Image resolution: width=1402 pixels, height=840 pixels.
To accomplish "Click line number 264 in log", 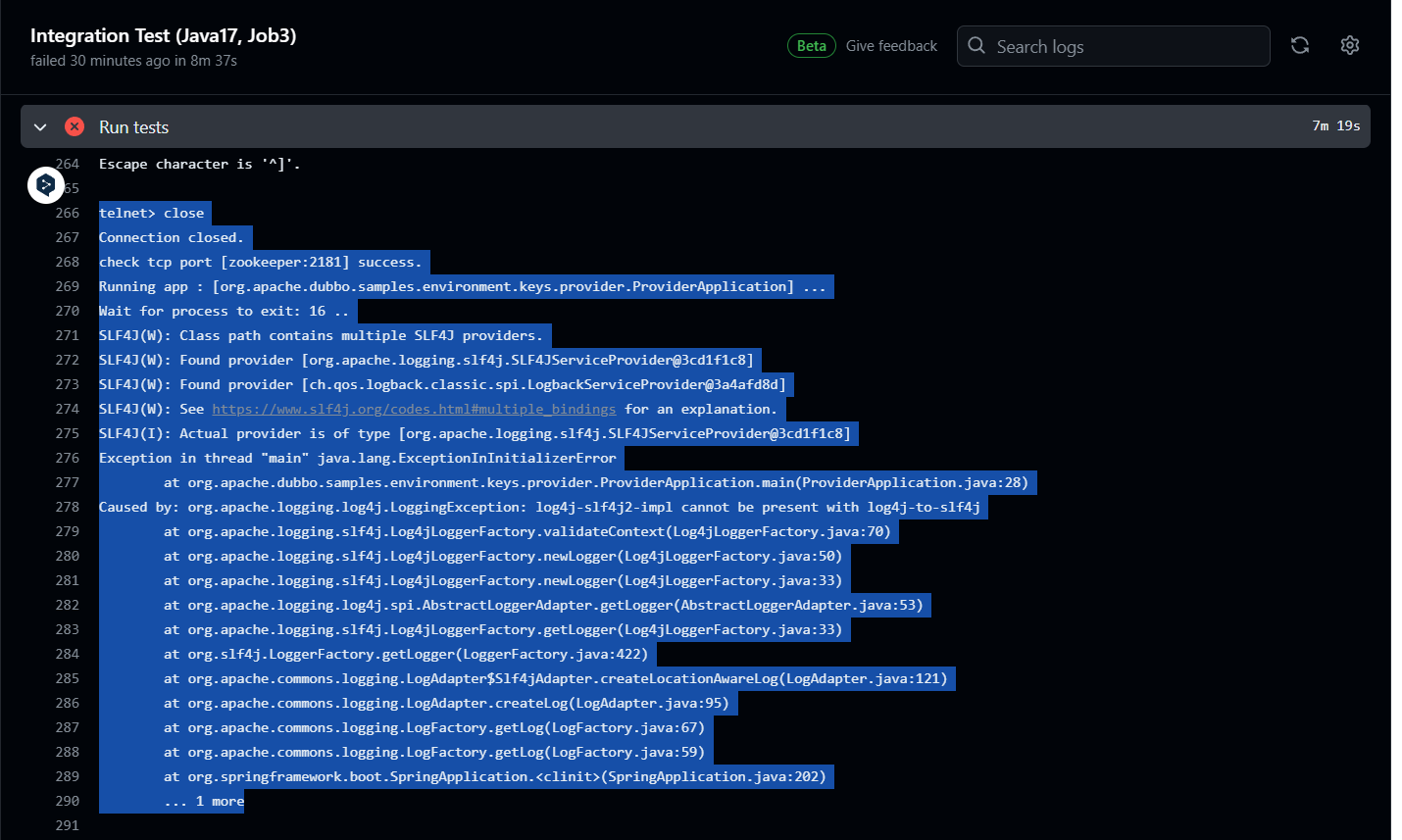I will click(x=67, y=164).
